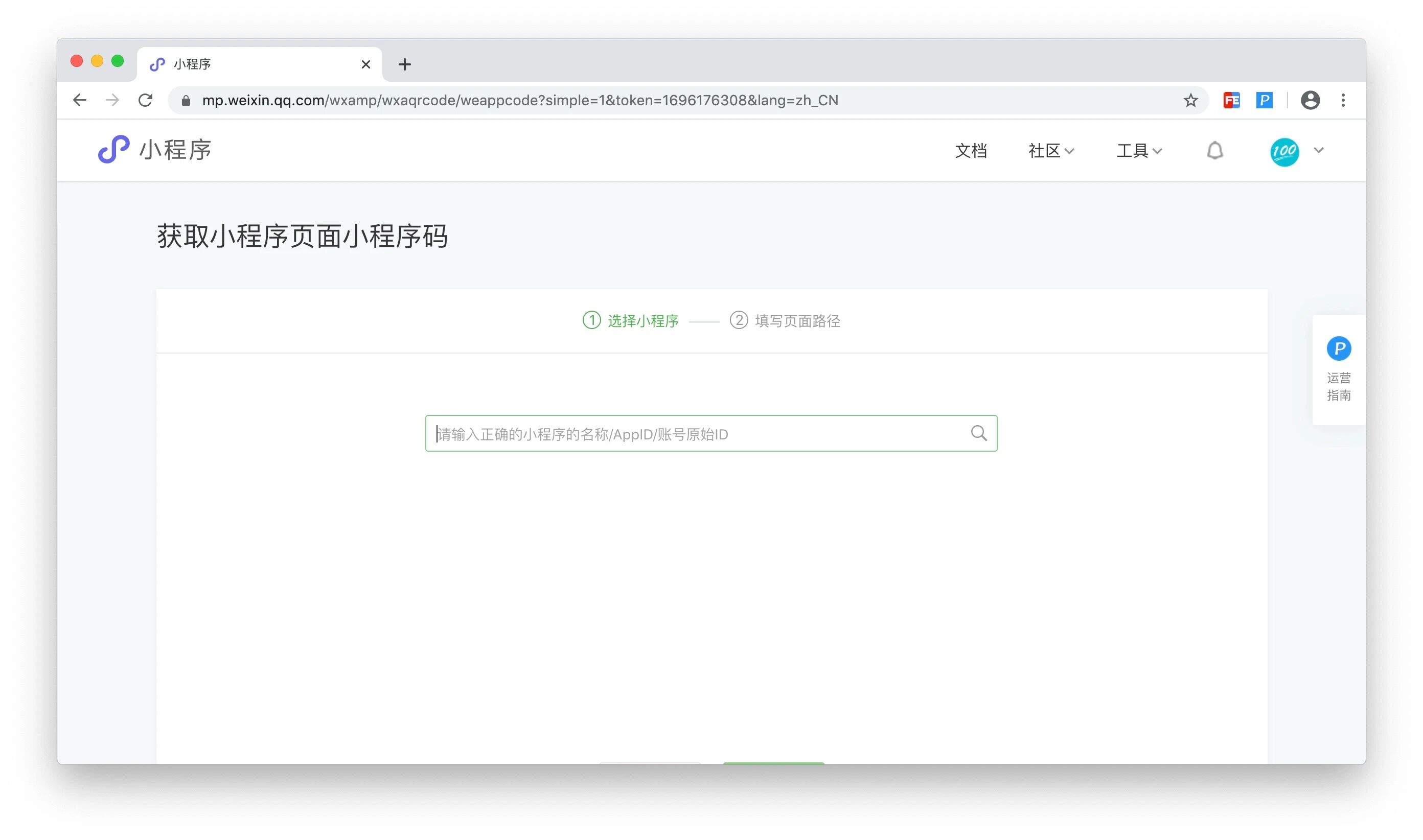Open Chrome three-dot menu
The width and height of the screenshot is (1423, 840).
pyautogui.click(x=1343, y=100)
